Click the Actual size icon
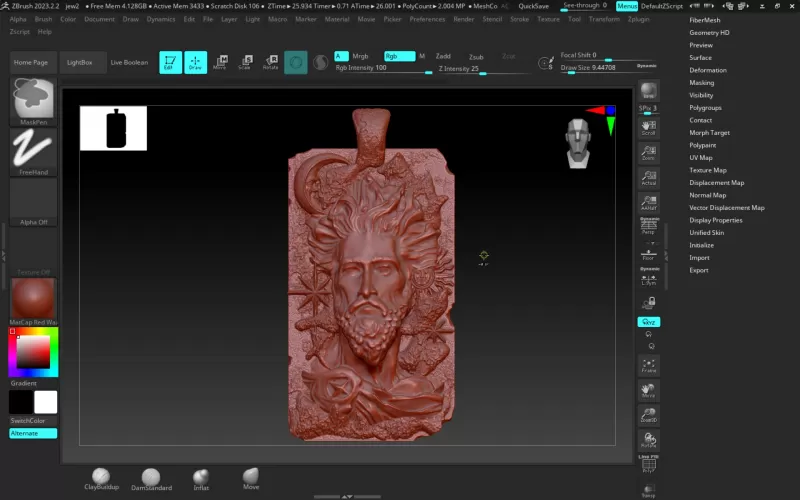This screenshot has width=800, height=500. pyautogui.click(x=648, y=178)
